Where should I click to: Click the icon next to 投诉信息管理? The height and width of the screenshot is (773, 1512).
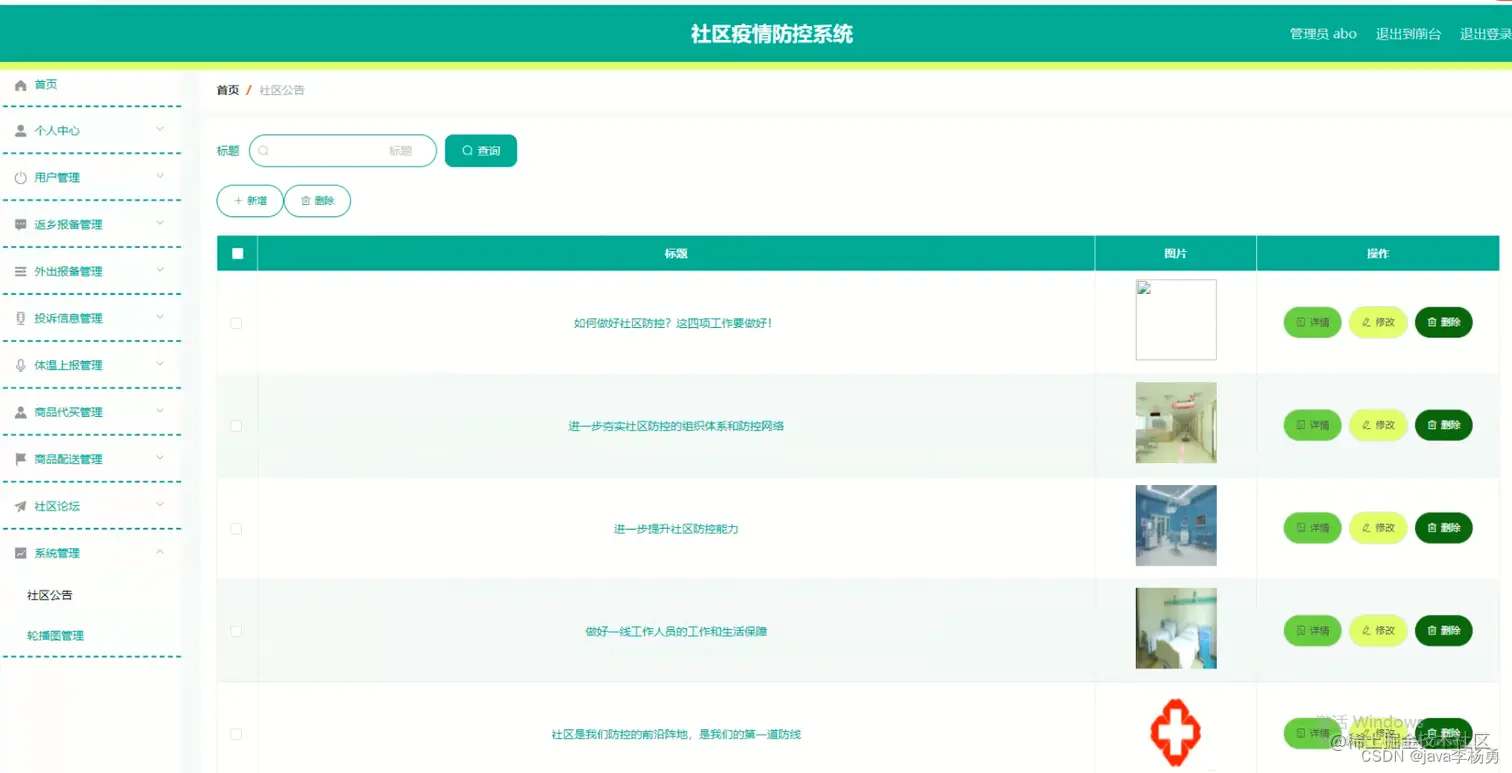[x=21, y=319]
